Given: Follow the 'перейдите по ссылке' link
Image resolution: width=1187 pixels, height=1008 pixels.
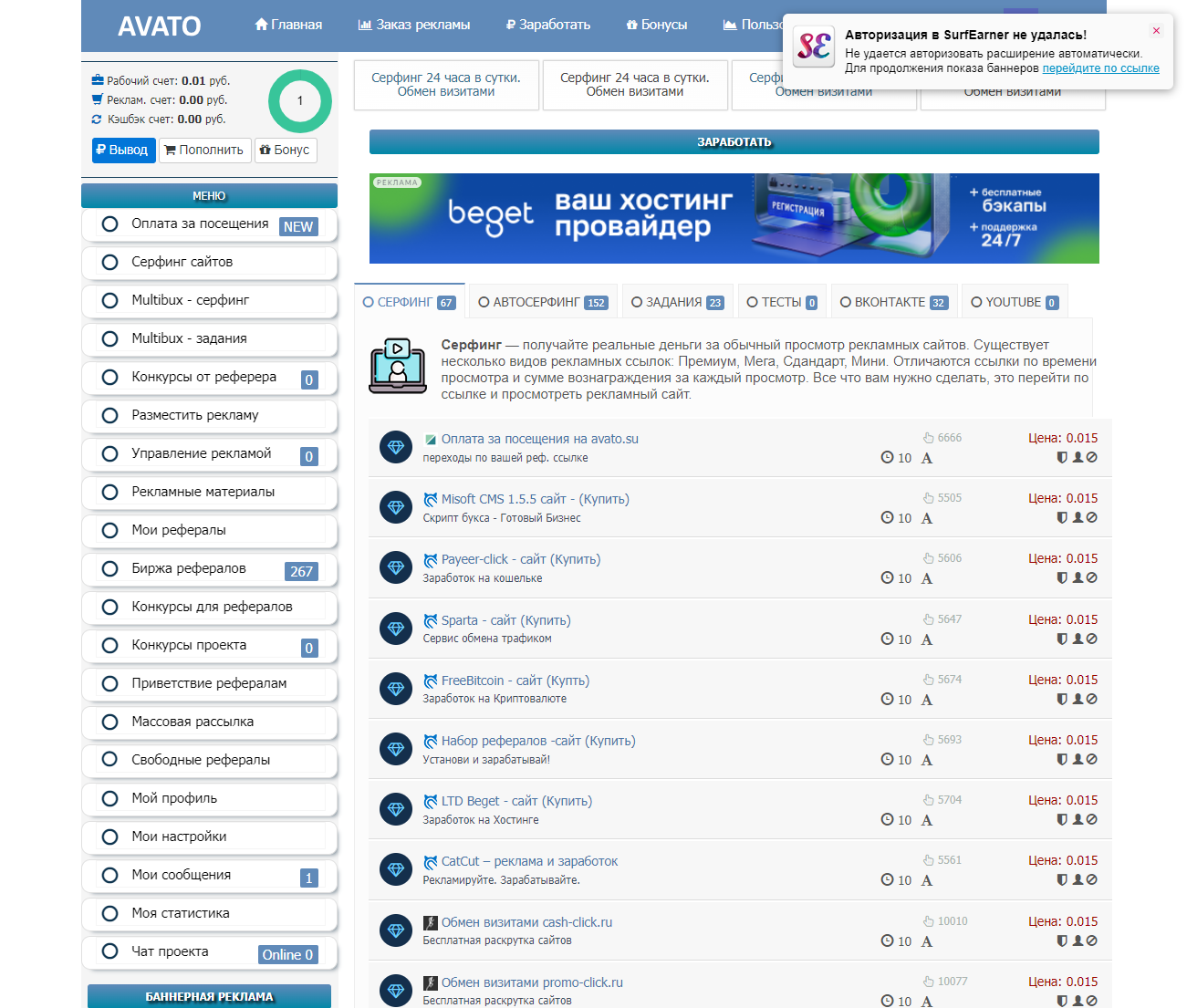Looking at the screenshot, I should point(1101,68).
